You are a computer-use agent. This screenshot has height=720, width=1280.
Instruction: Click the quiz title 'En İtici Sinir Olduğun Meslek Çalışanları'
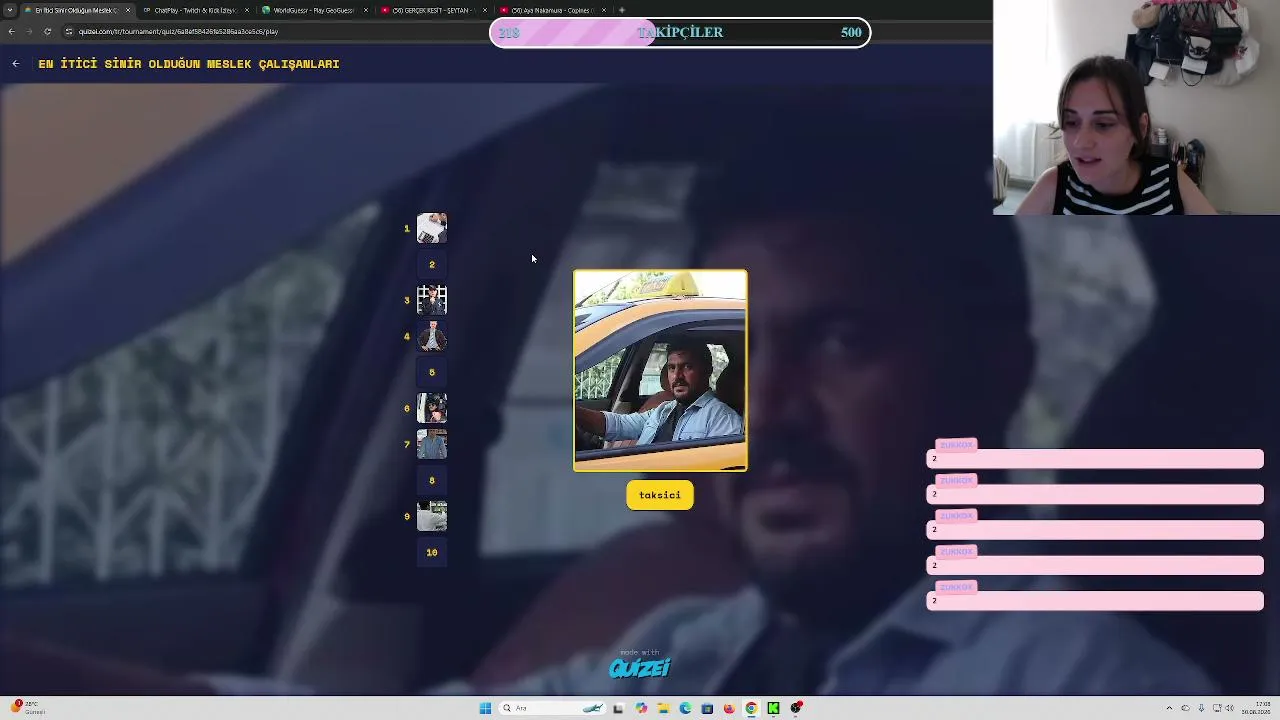[x=189, y=64]
